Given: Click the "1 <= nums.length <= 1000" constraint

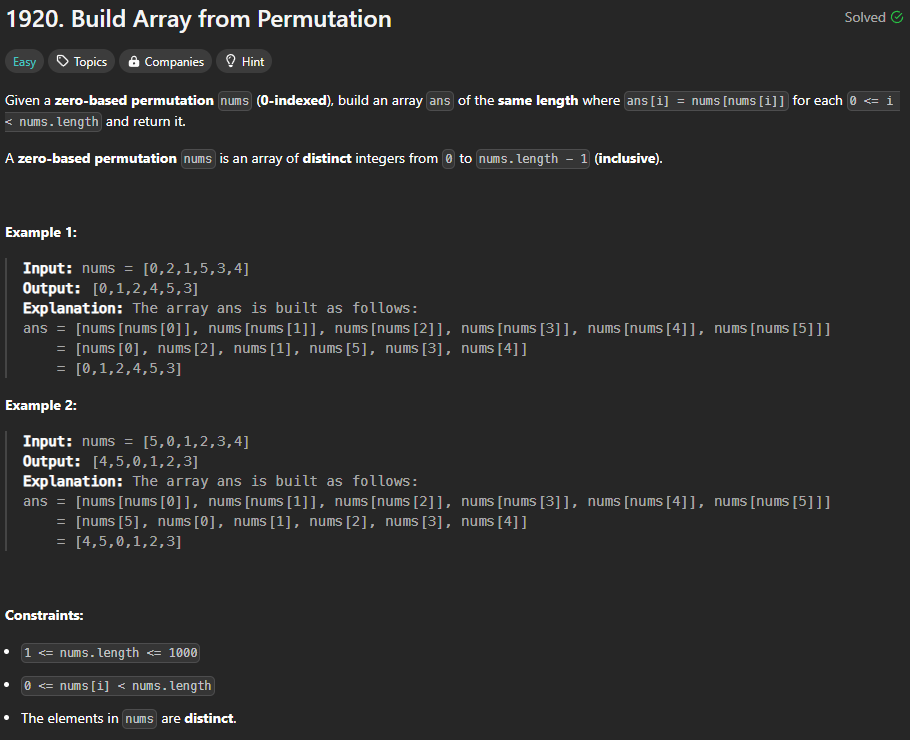Looking at the screenshot, I should point(111,653).
